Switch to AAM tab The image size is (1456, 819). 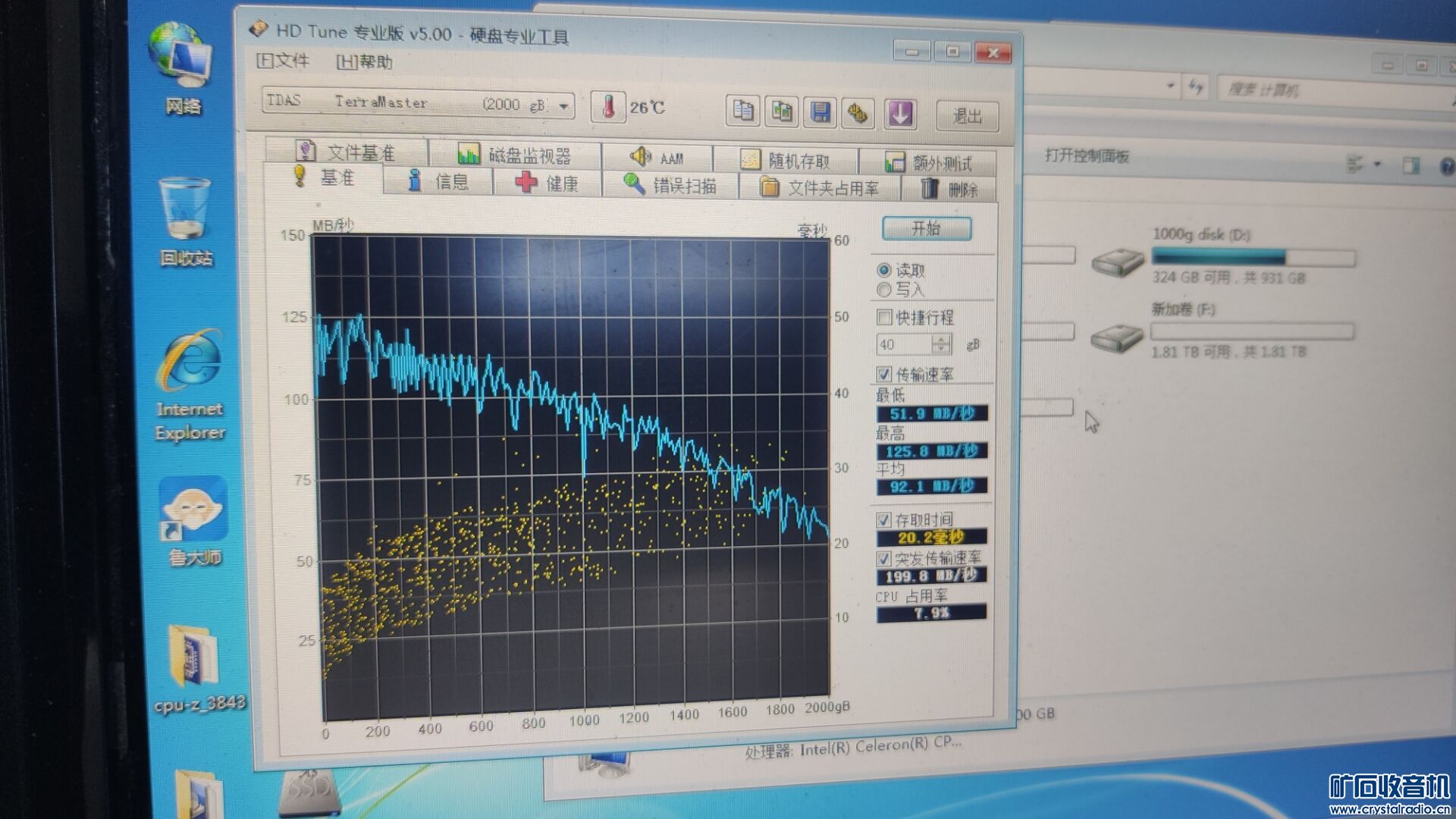[x=657, y=158]
